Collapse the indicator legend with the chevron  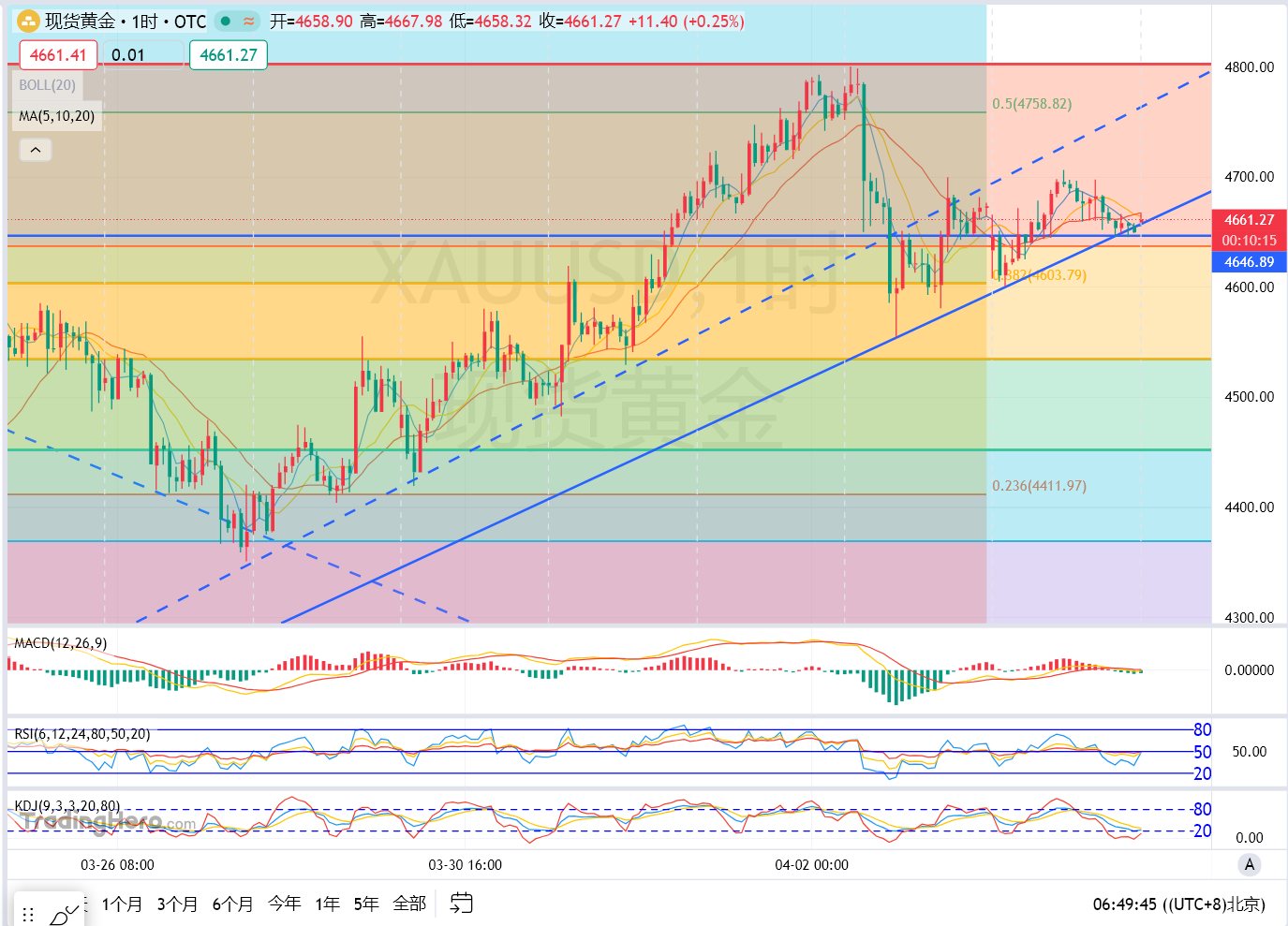36,150
